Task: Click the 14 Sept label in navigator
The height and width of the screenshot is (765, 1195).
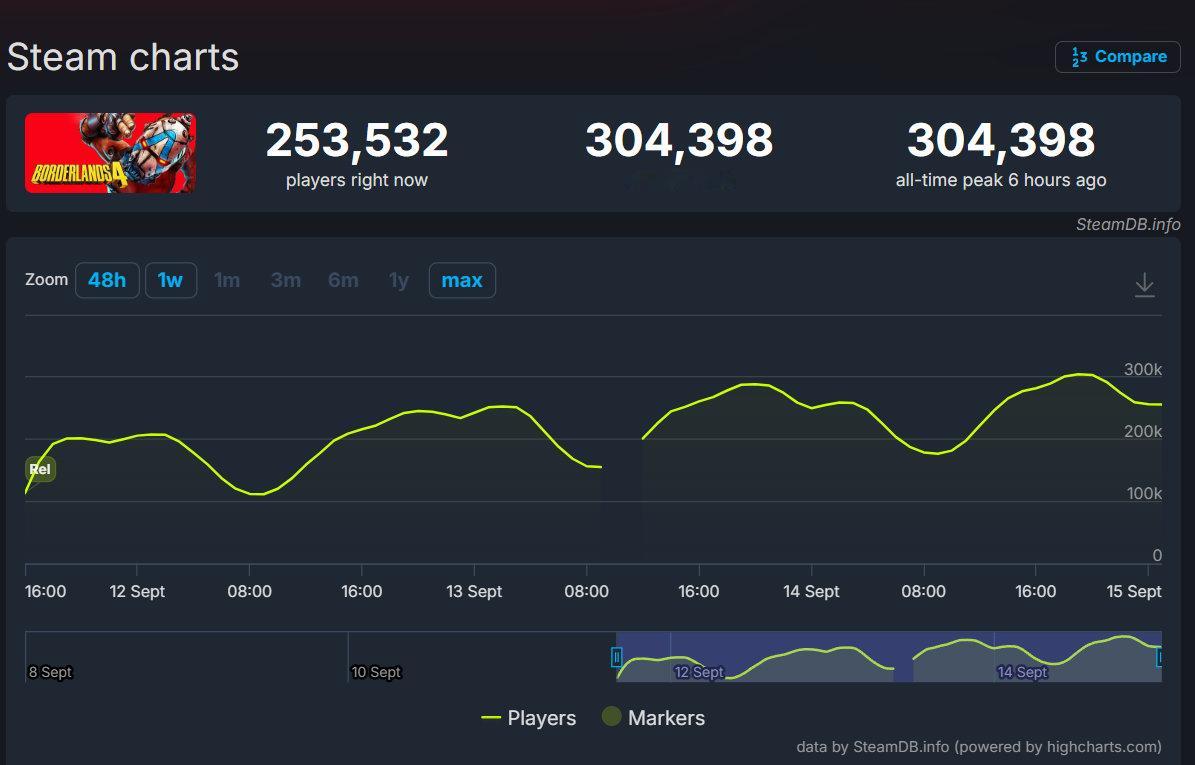Action: pyautogui.click(x=1022, y=672)
